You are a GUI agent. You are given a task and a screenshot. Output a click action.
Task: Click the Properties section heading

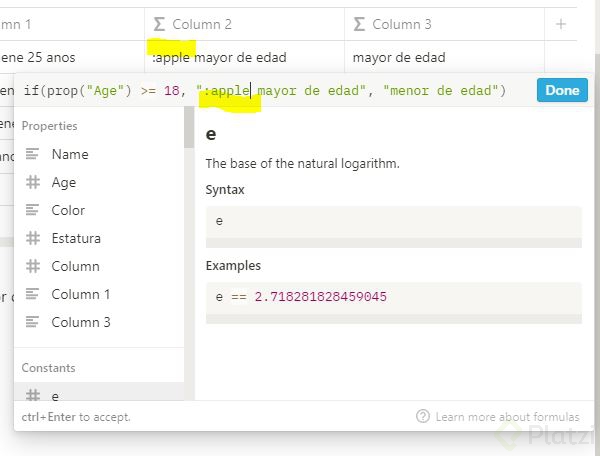tap(49, 126)
